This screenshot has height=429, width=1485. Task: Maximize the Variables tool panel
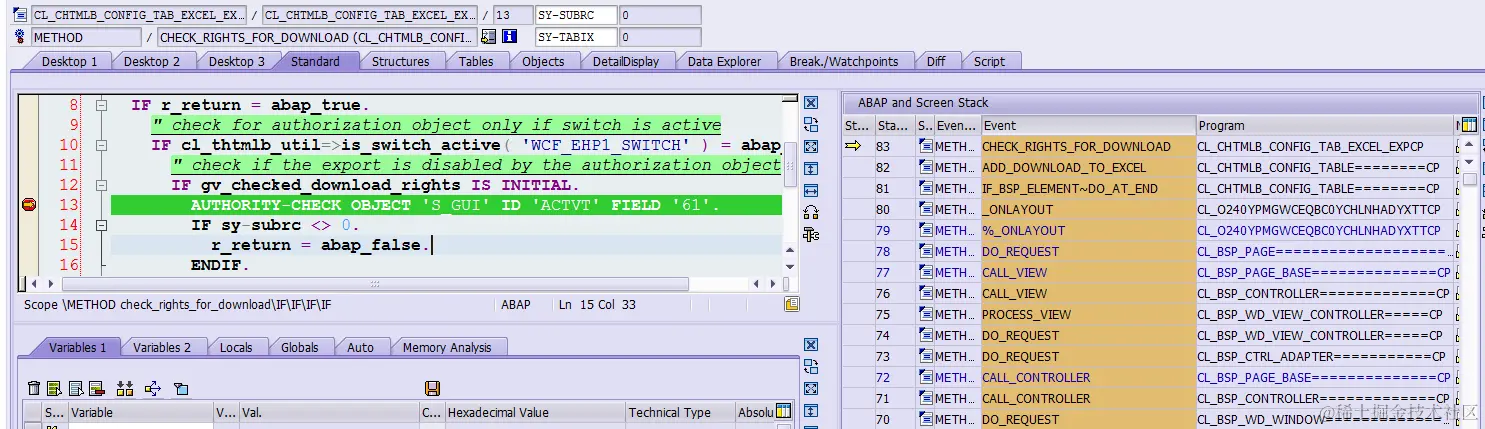coord(811,389)
